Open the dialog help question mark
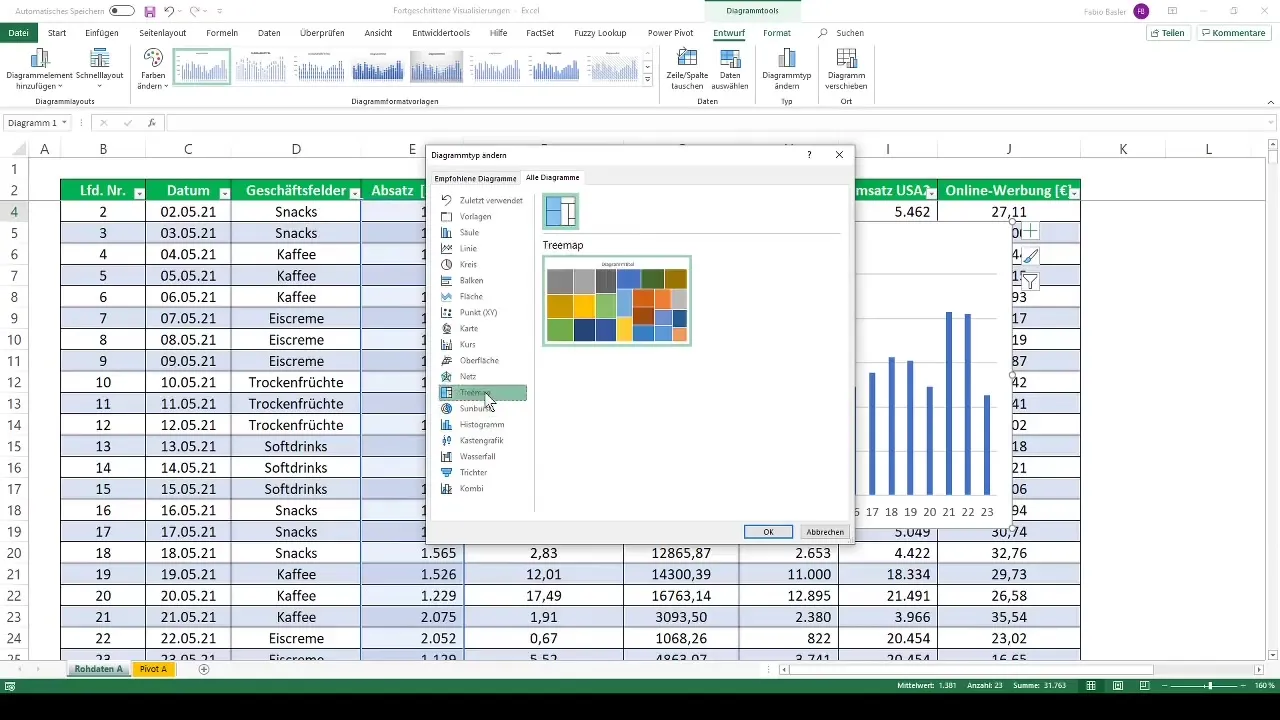This screenshot has width=1280, height=720. coord(809,155)
